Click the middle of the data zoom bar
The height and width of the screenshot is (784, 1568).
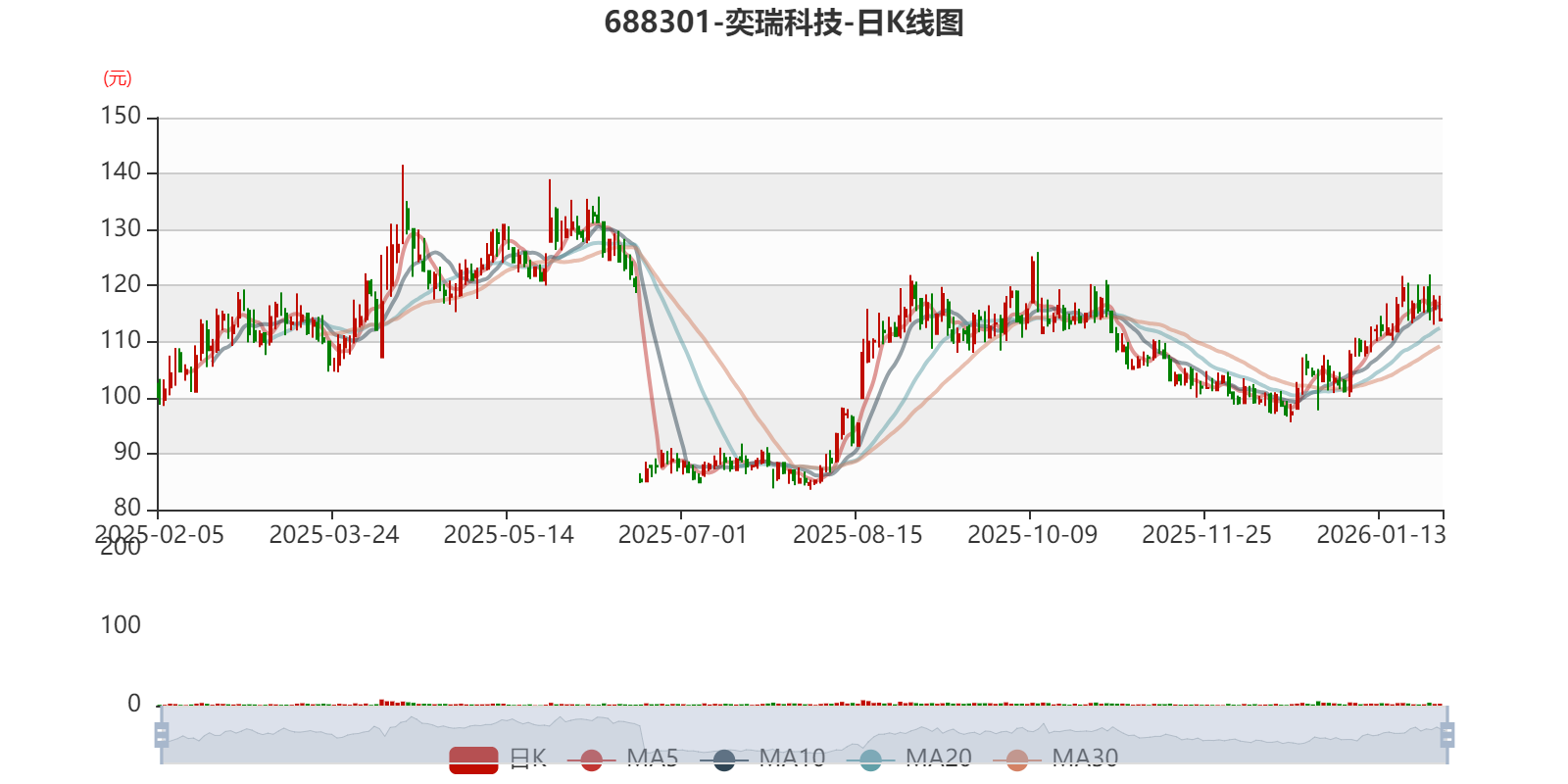[x=804, y=734]
